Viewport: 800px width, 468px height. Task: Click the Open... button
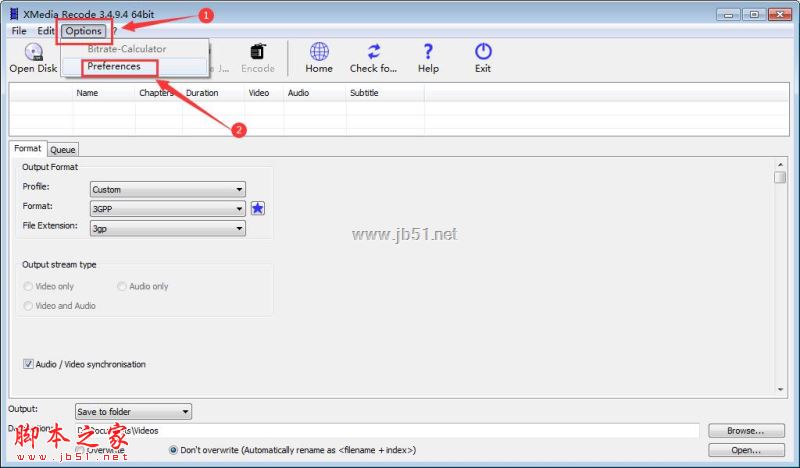[x=746, y=450]
